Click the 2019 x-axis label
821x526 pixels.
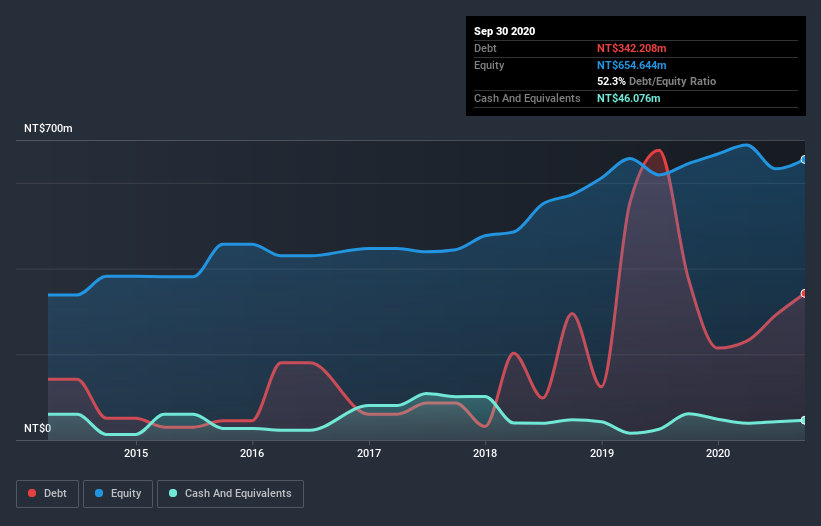602,453
